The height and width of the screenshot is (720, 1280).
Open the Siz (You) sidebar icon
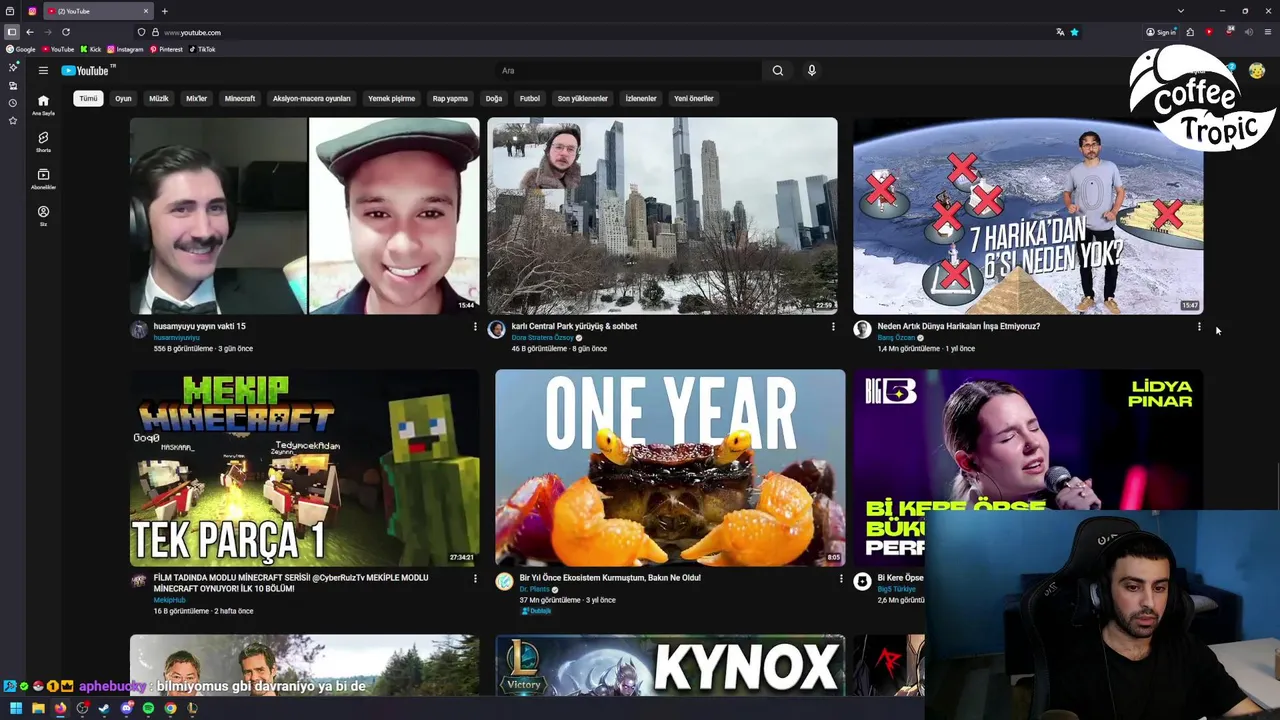(43, 215)
